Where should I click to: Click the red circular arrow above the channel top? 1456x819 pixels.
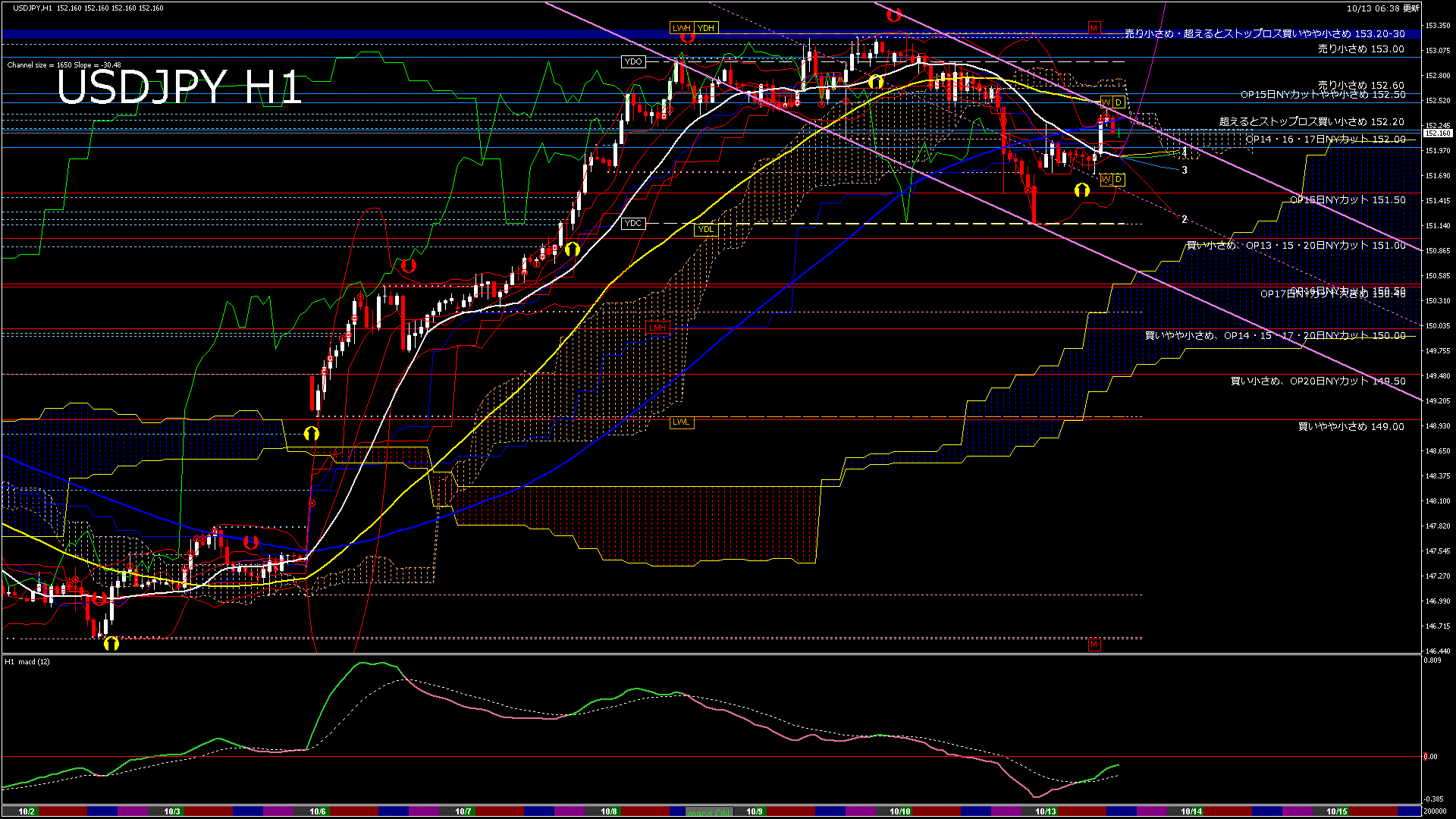[x=893, y=14]
